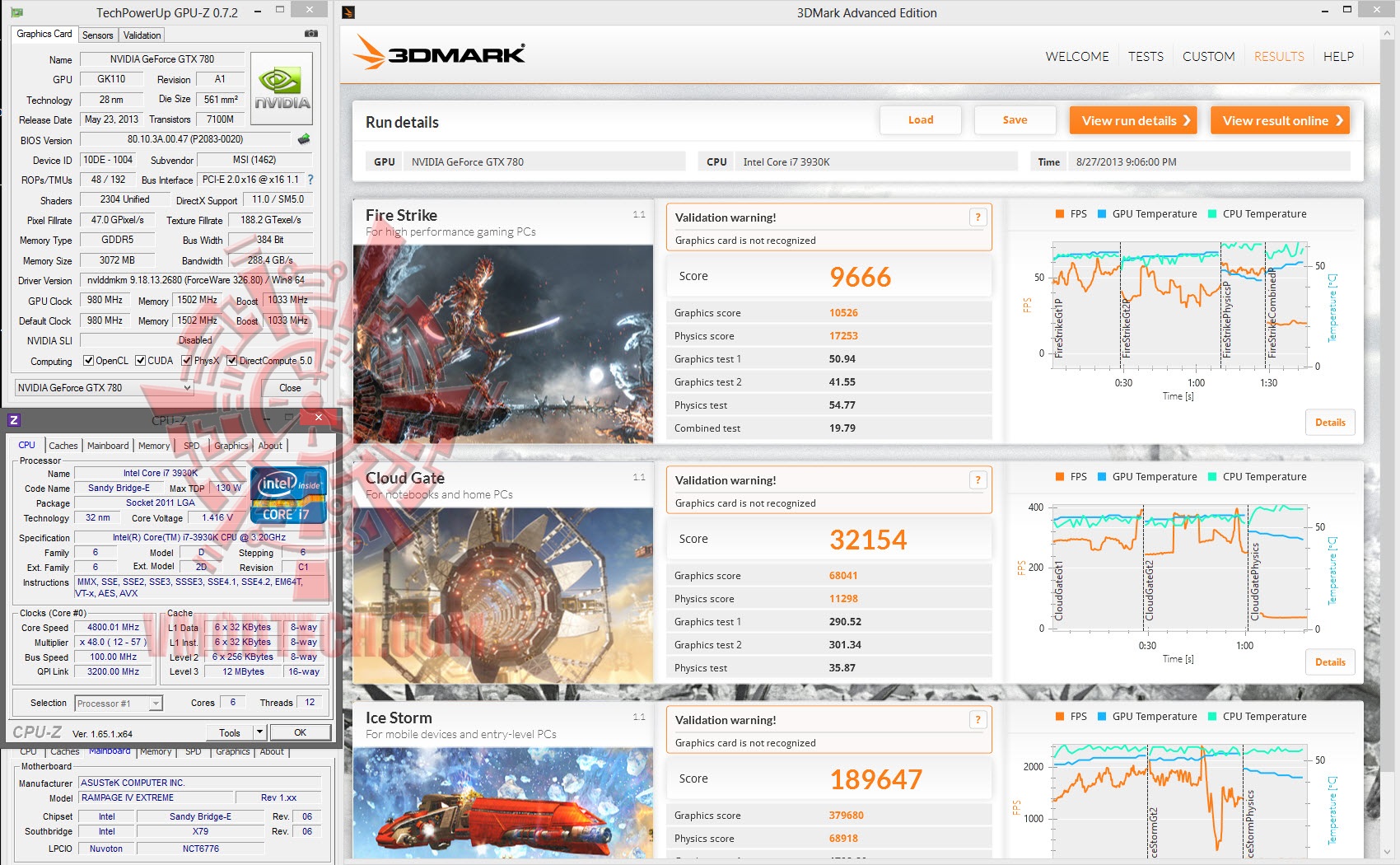Click the Intel Core i7 logo in CPU-Z

tap(288, 494)
